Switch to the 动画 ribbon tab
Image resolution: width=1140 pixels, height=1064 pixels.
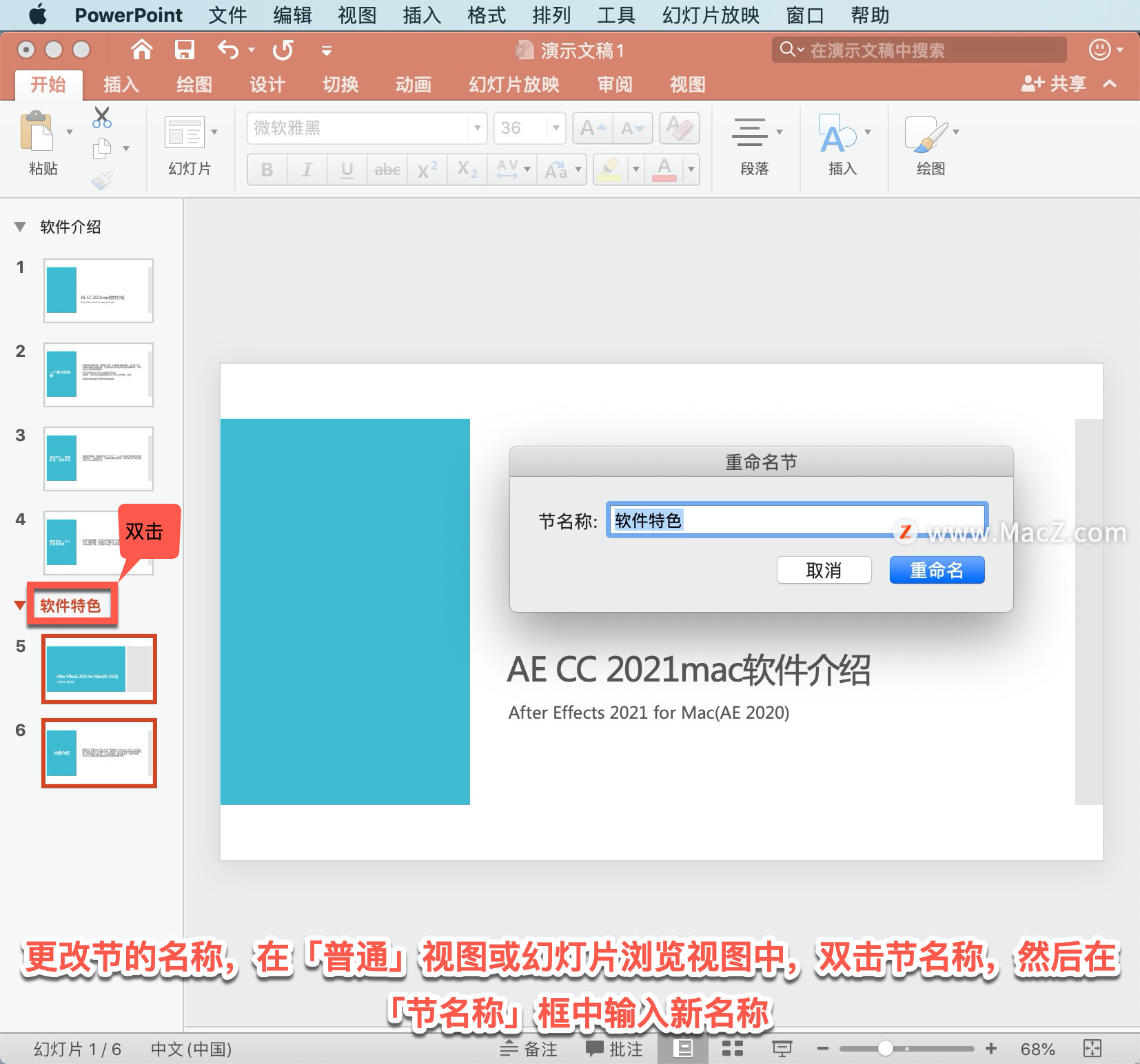click(414, 85)
